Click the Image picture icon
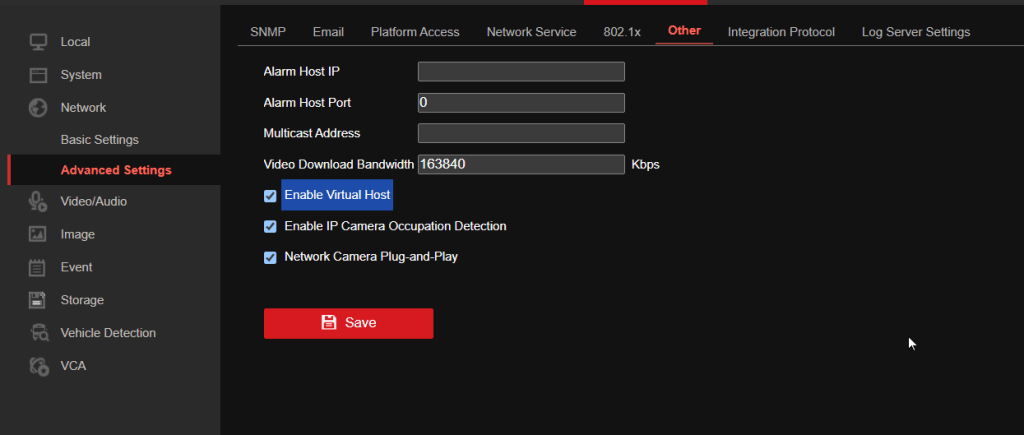1024x435 pixels. click(x=38, y=234)
